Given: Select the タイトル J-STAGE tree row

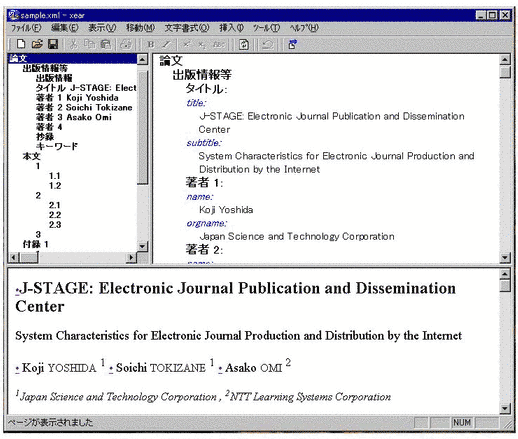Looking at the screenshot, I should 86,88.
